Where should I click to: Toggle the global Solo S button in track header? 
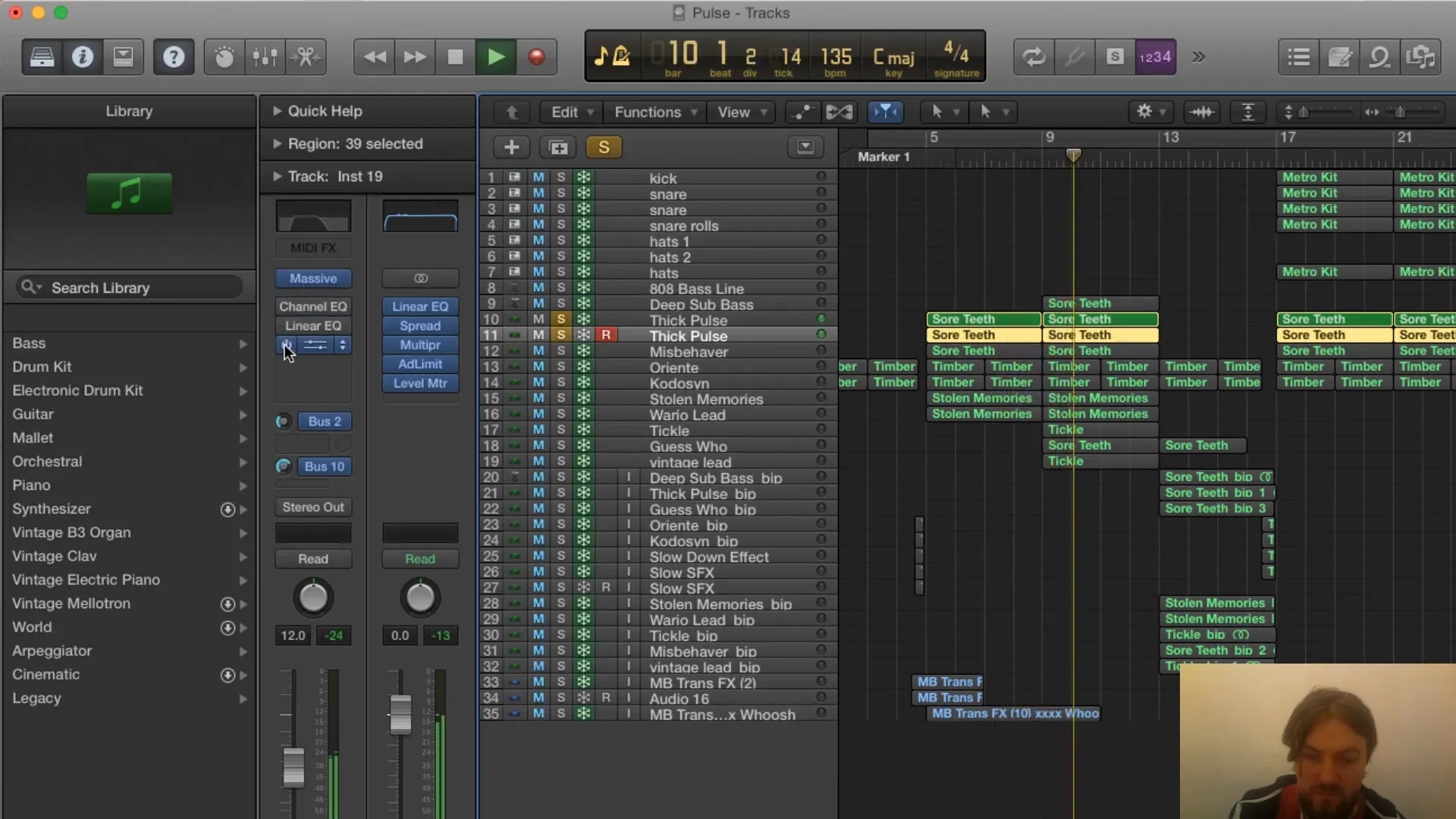pyautogui.click(x=604, y=147)
